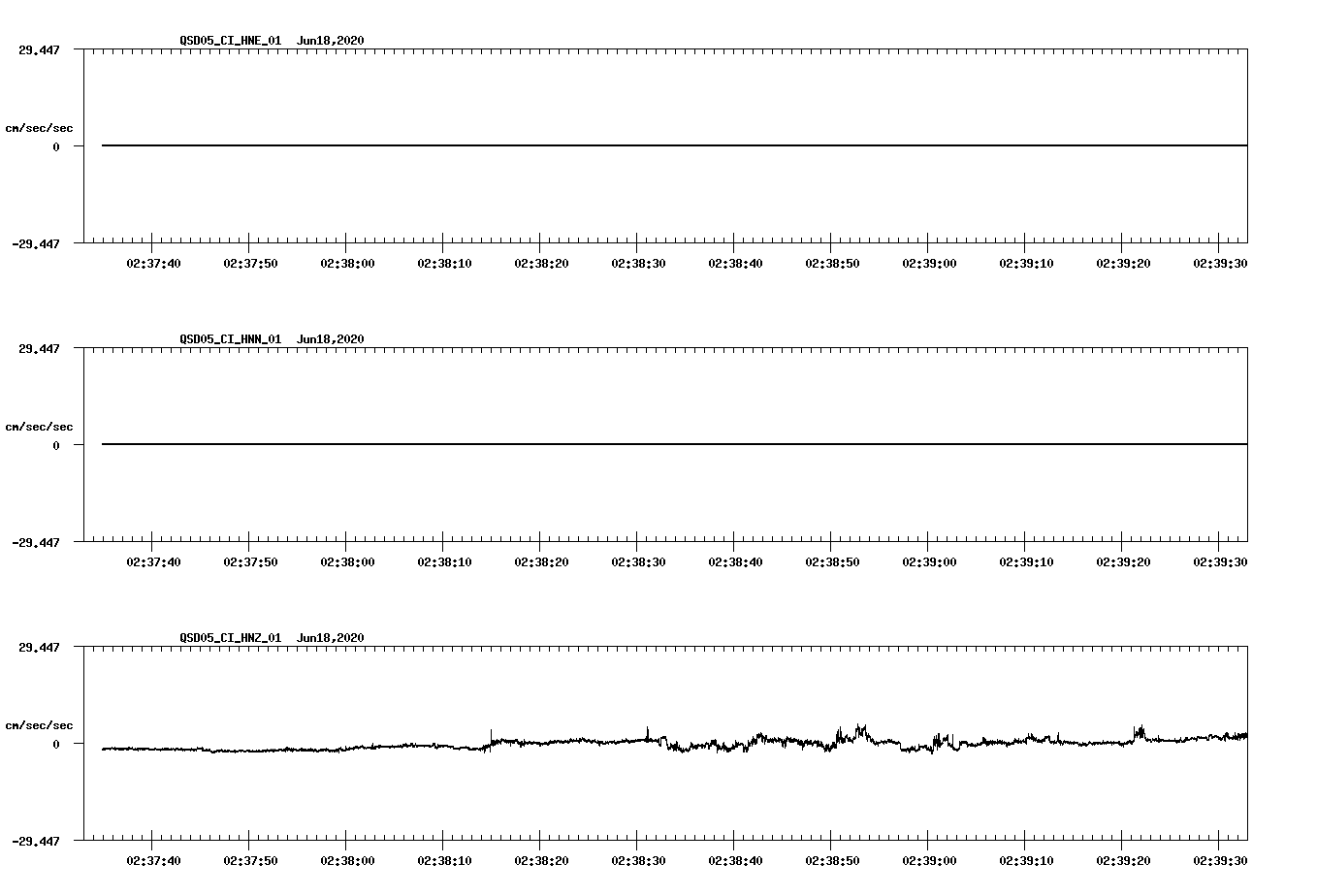Click the 02:39:00 time label under HNZ chart
Viewport: 1317px width, 896px height.
pos(929,861)
